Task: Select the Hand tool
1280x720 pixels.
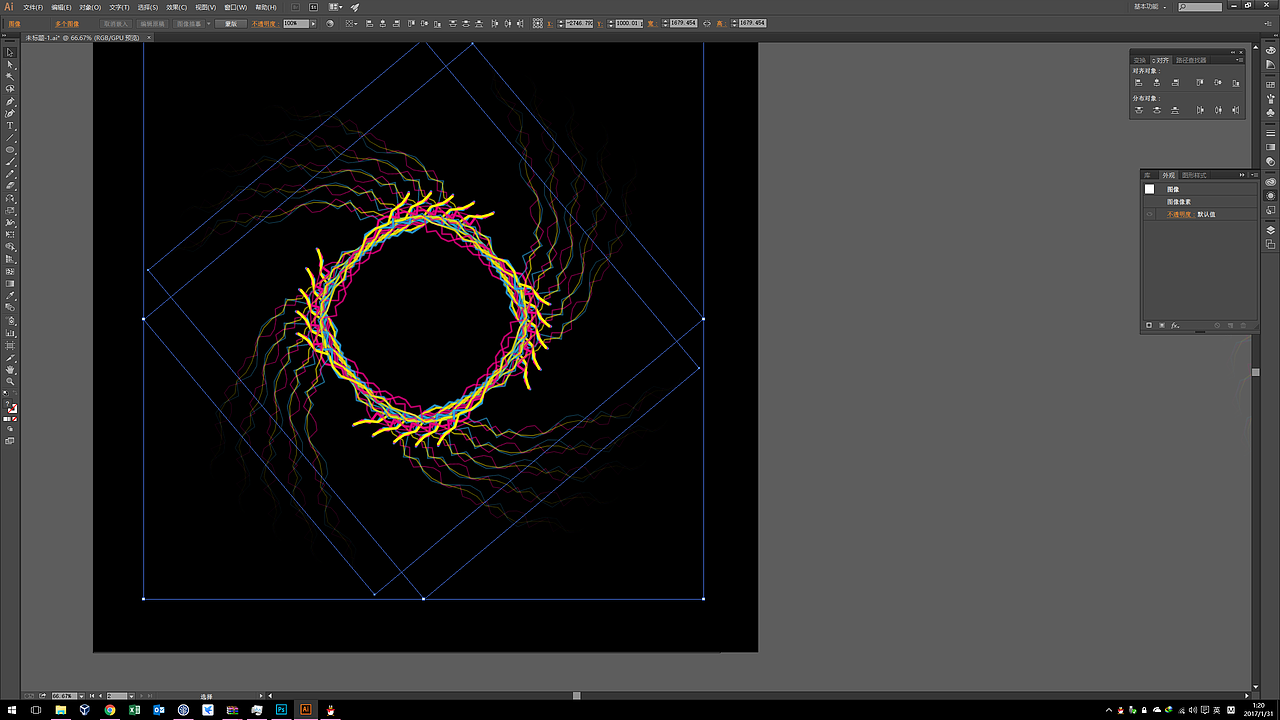Action: point(10,369)
